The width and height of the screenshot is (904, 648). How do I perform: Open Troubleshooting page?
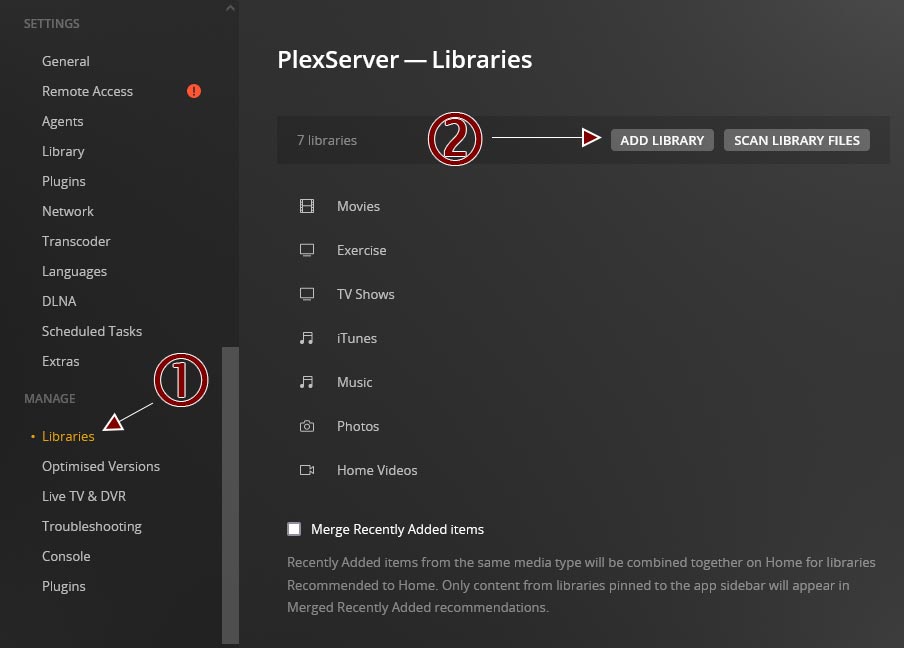(x=92, y=526)
